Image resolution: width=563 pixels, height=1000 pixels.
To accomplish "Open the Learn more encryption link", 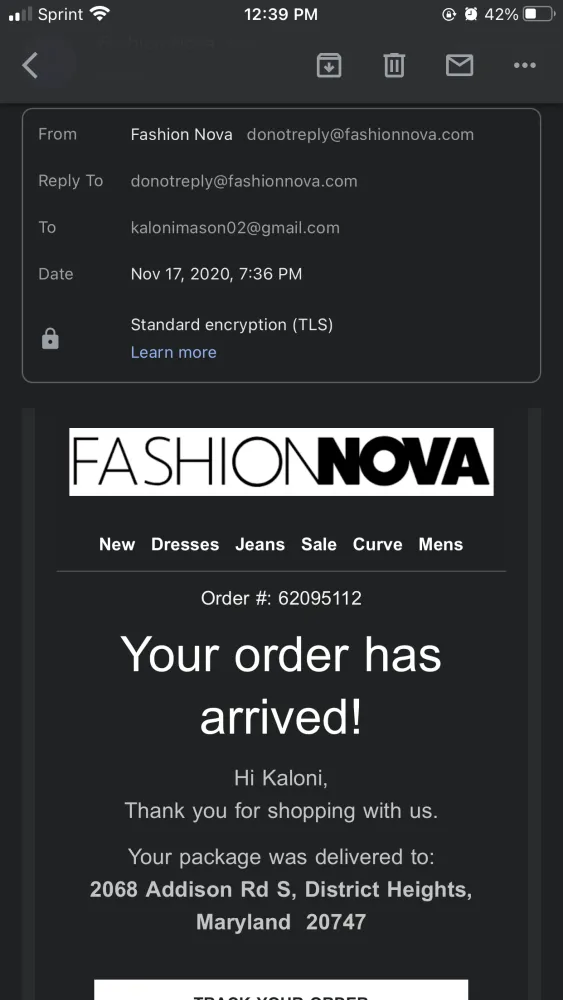I will (173, 352).
